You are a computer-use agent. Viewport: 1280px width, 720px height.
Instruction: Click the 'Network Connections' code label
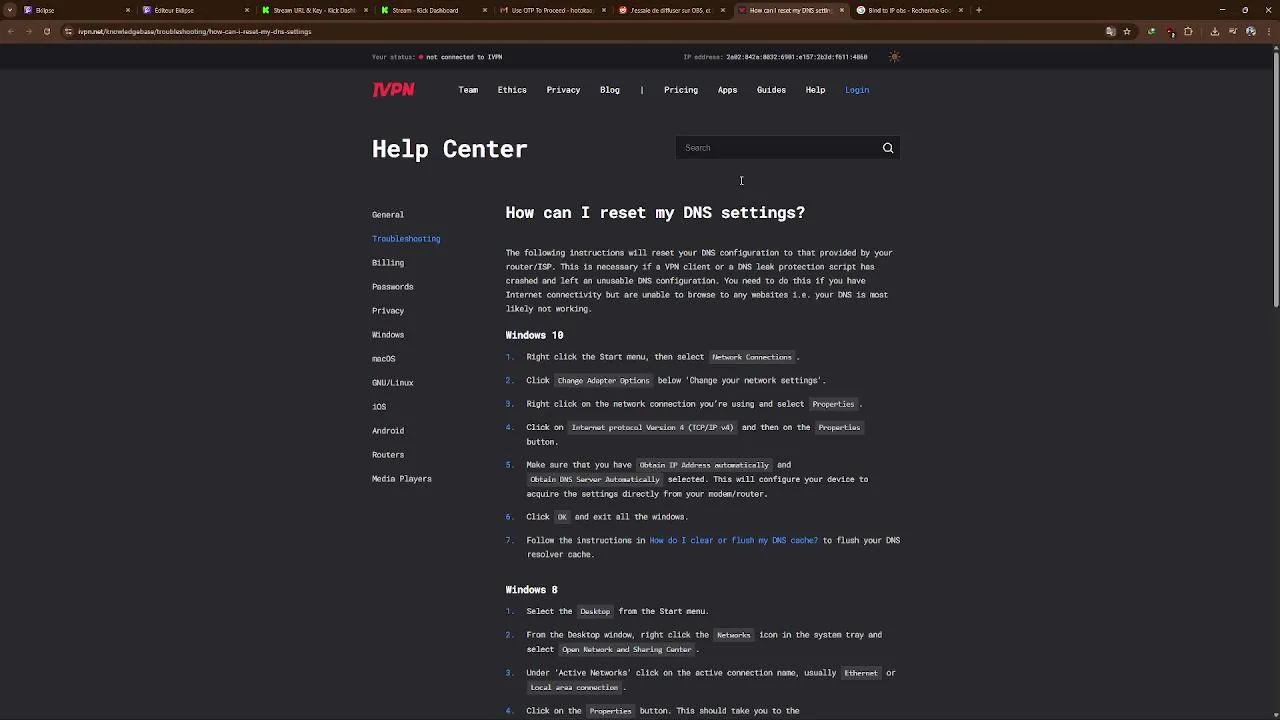point(752,357)
